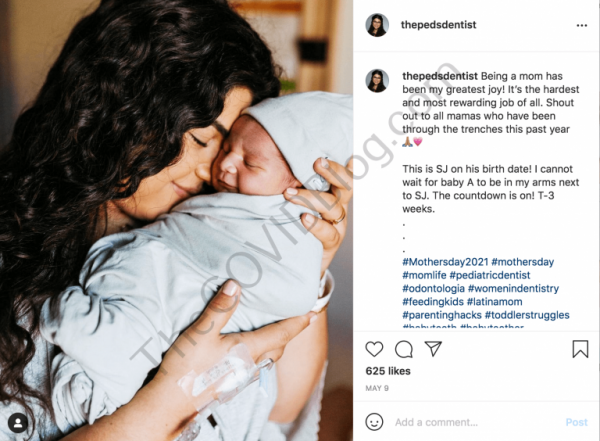Open the MAY 9 post date link
Image resolution: width=600 pixels, height=441 pixels.
tap(377, 388)
